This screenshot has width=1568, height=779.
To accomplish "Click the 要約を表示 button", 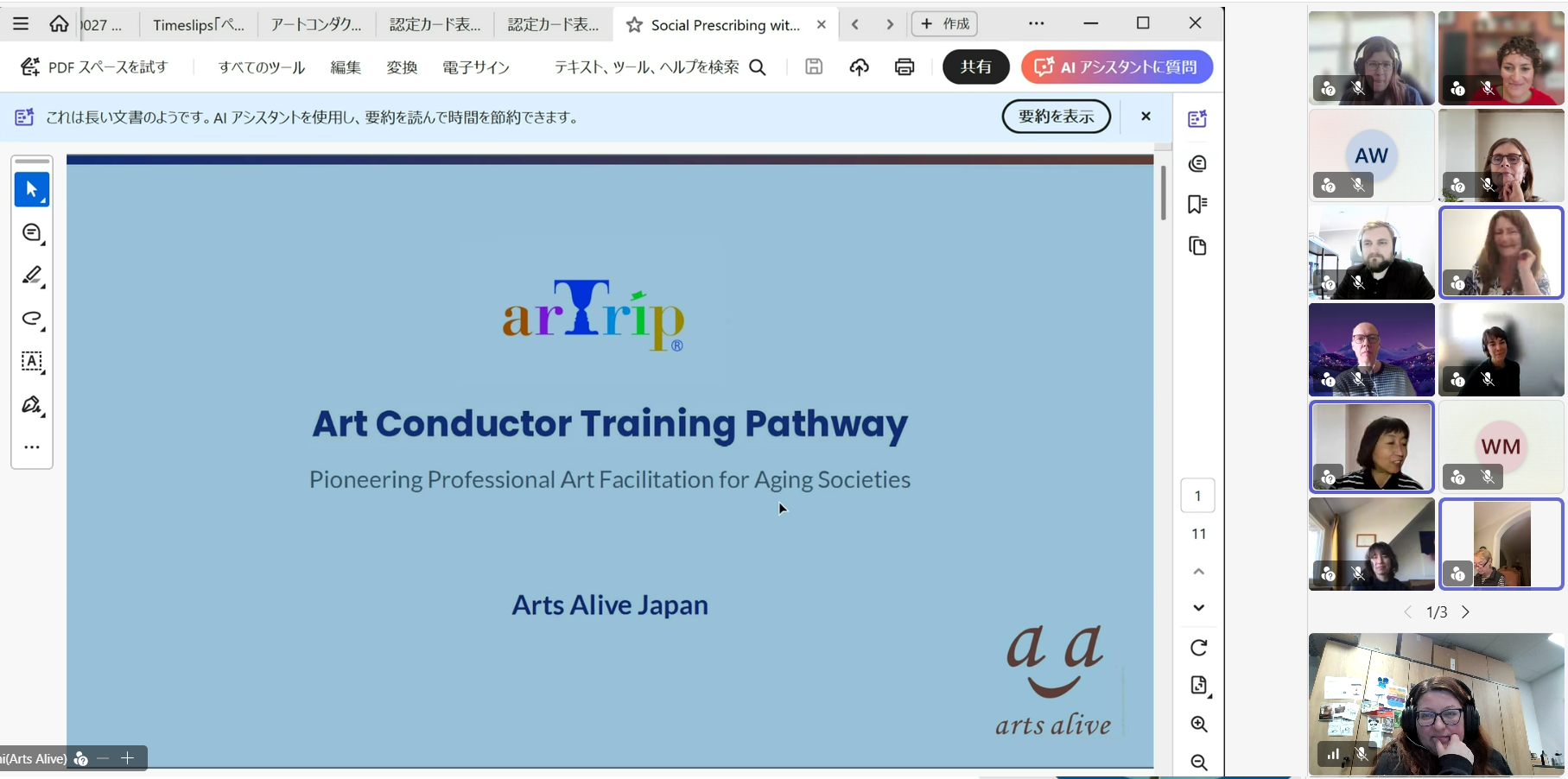I will tap(1057, 117).
